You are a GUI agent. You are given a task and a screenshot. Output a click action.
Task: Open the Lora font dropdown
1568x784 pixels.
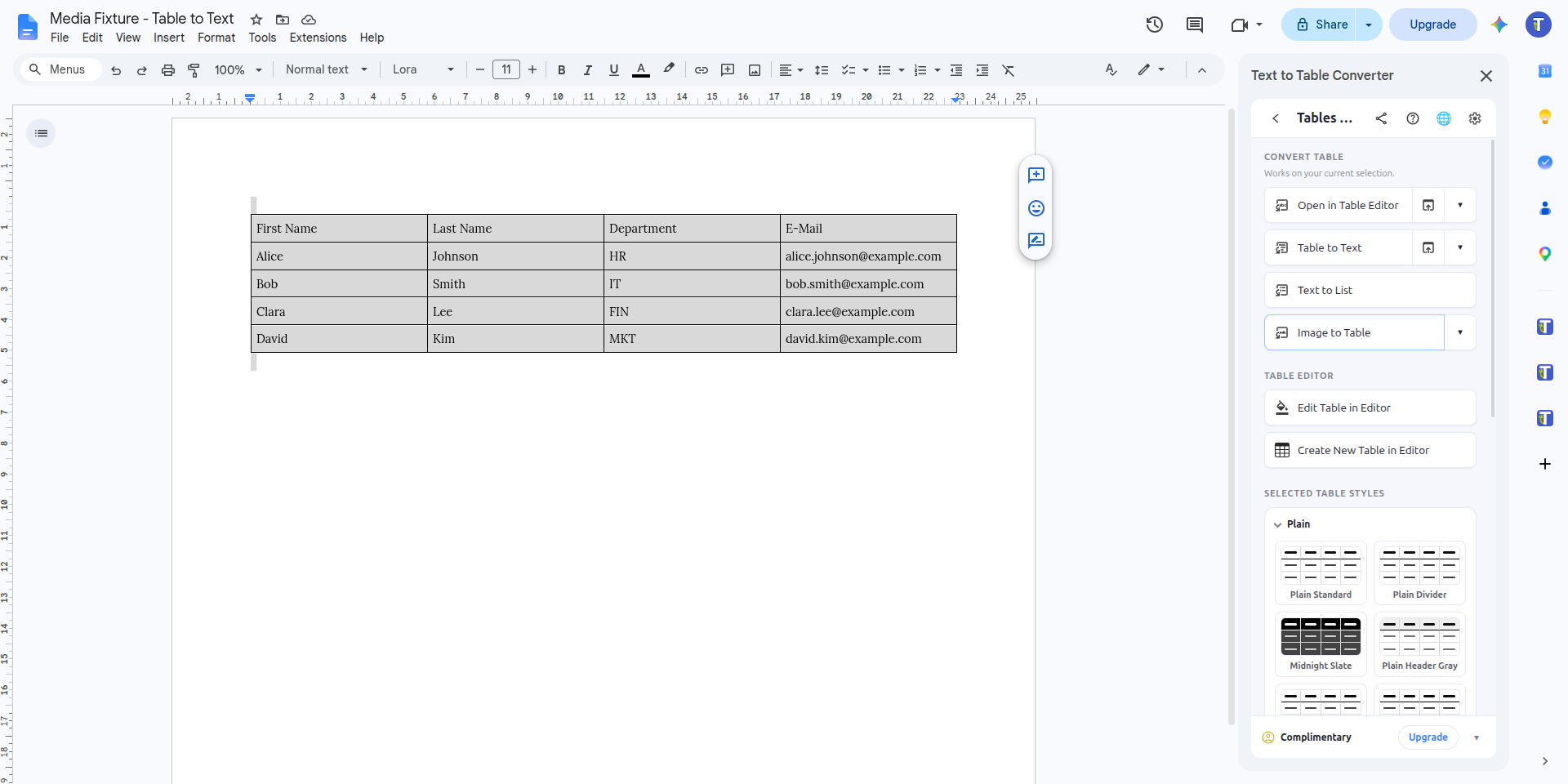423,69
